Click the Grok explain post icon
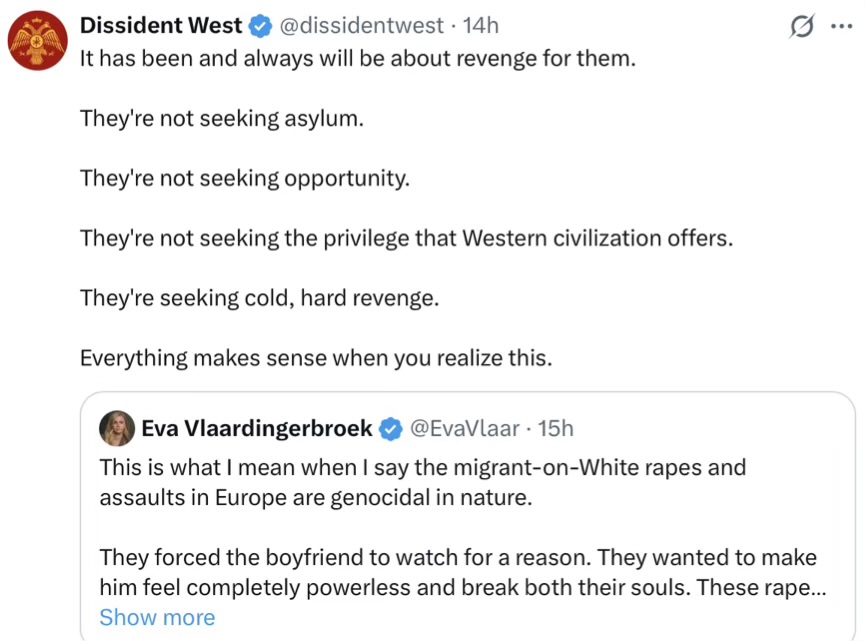 (801, 27)
